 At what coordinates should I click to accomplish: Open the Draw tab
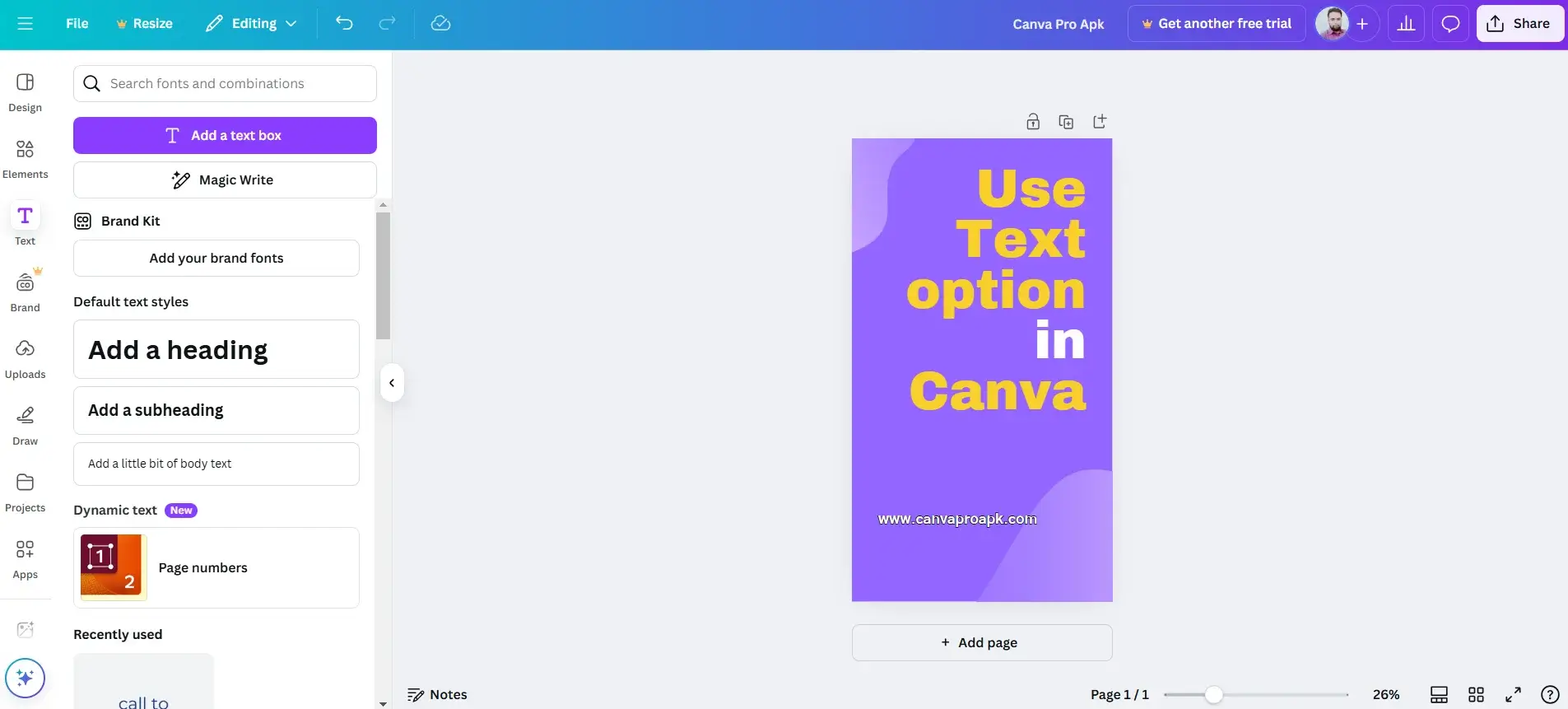[x=26, y=426]
